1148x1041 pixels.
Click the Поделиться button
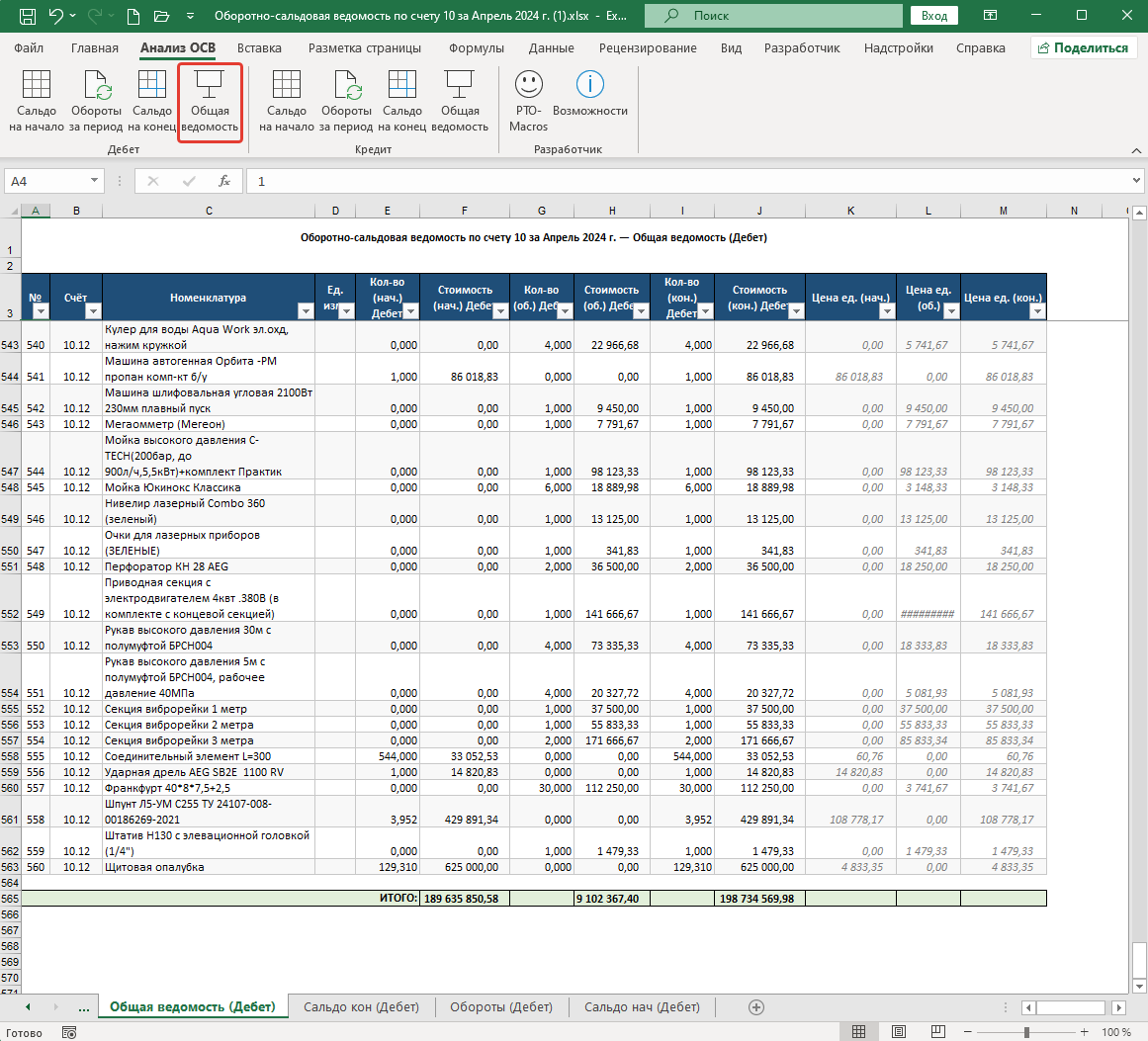coord(1084,48)
